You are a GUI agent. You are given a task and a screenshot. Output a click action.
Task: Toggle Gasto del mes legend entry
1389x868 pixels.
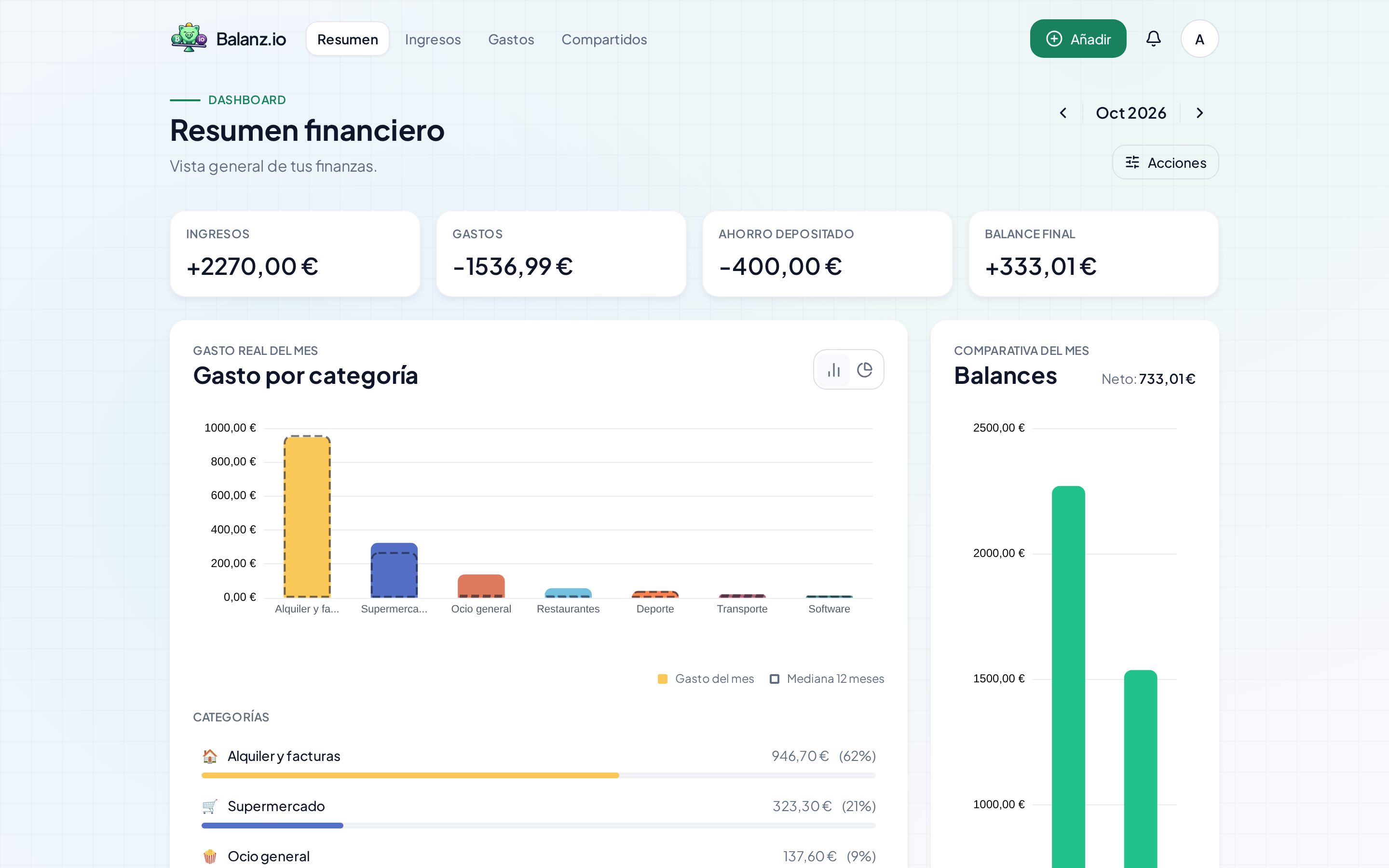pos(706,678)
